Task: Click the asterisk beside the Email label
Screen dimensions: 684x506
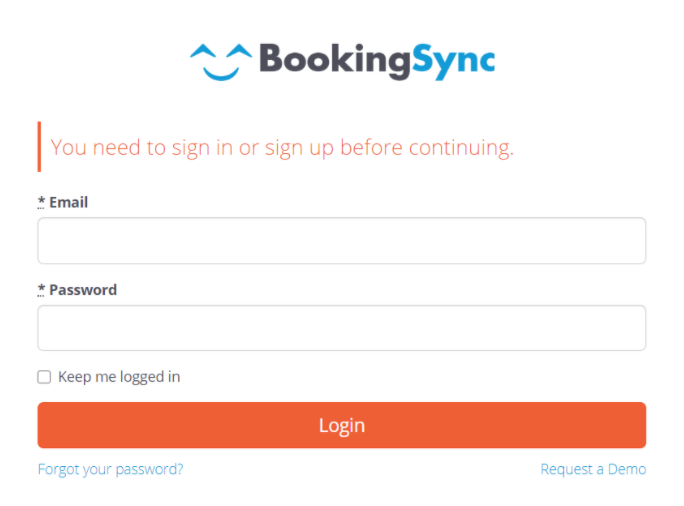Action: (41, 202)
